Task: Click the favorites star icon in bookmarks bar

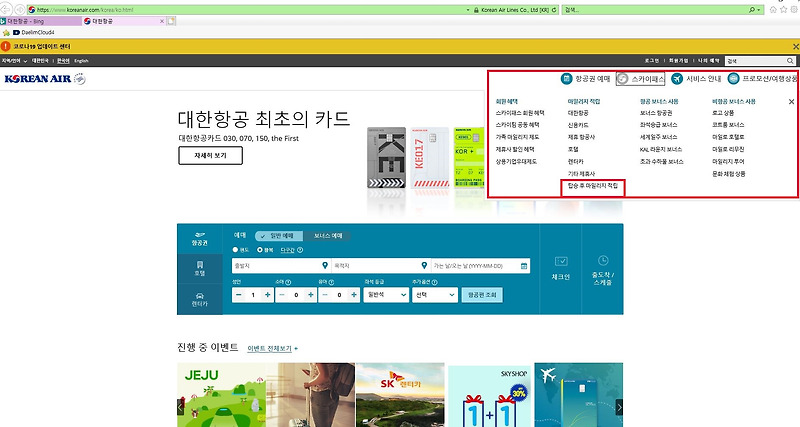Action: pos(6,32)
